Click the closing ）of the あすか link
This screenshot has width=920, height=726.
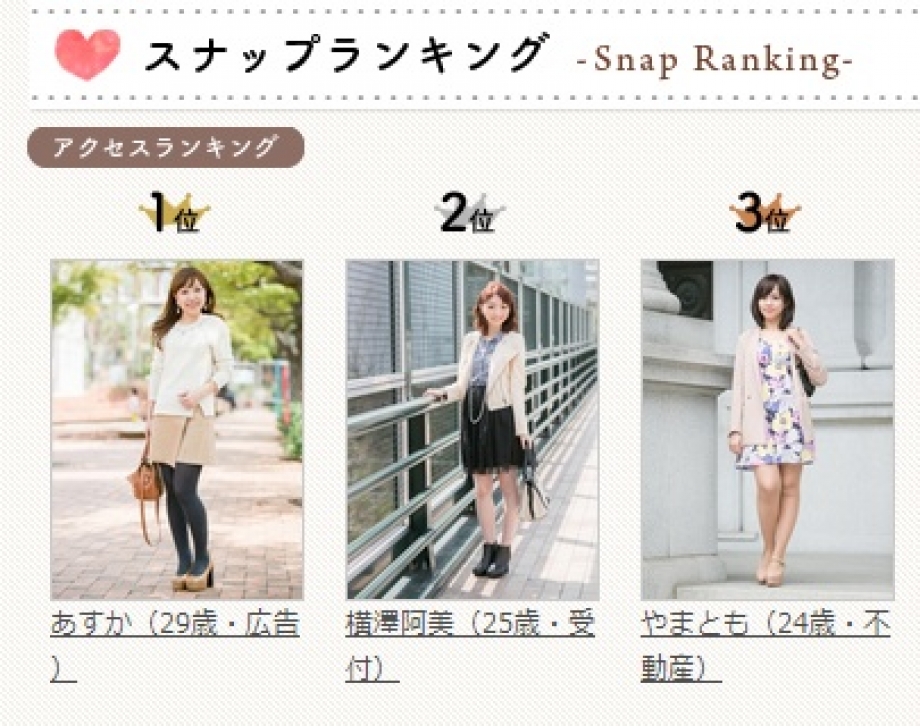coord(62,669)
